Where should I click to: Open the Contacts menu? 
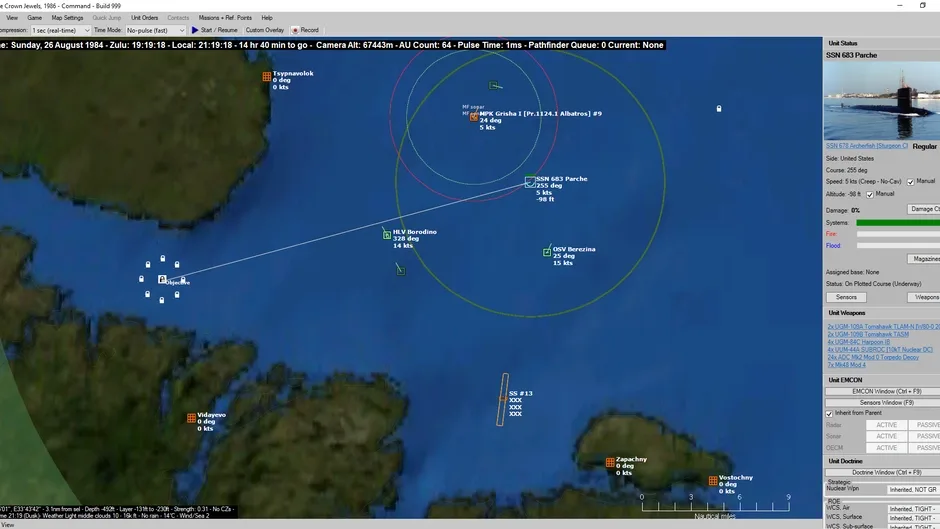pos(178,18)
